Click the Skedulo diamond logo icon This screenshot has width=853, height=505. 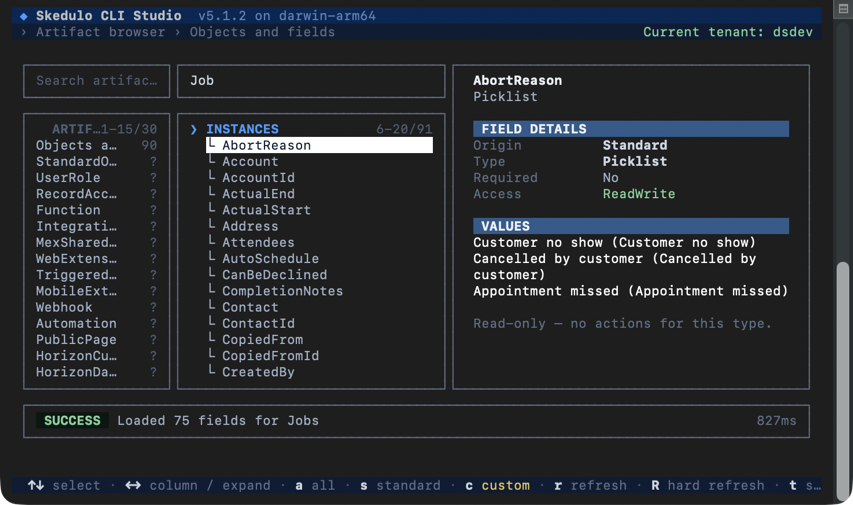[x=23, y=16]
